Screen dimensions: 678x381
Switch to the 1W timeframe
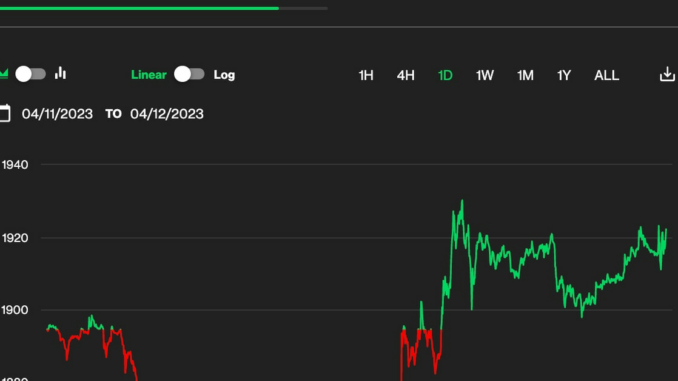pos(485,76)
